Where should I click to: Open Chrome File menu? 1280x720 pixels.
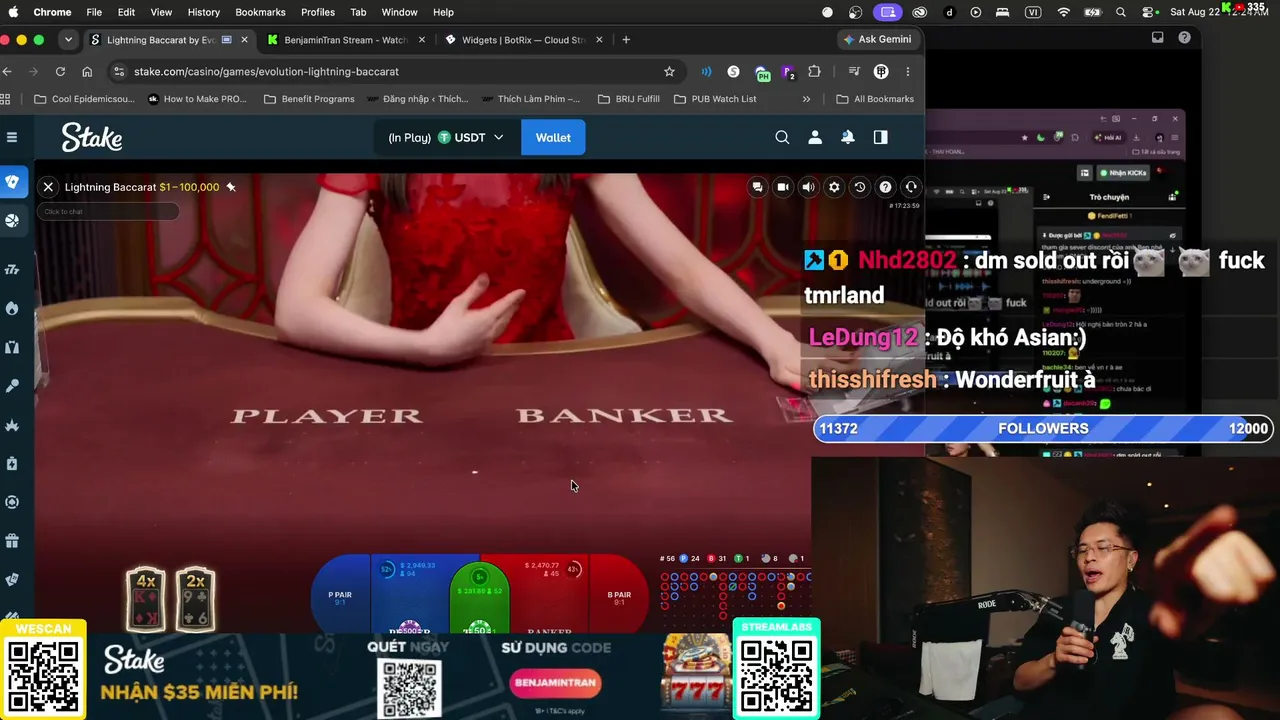pos(94,12)
